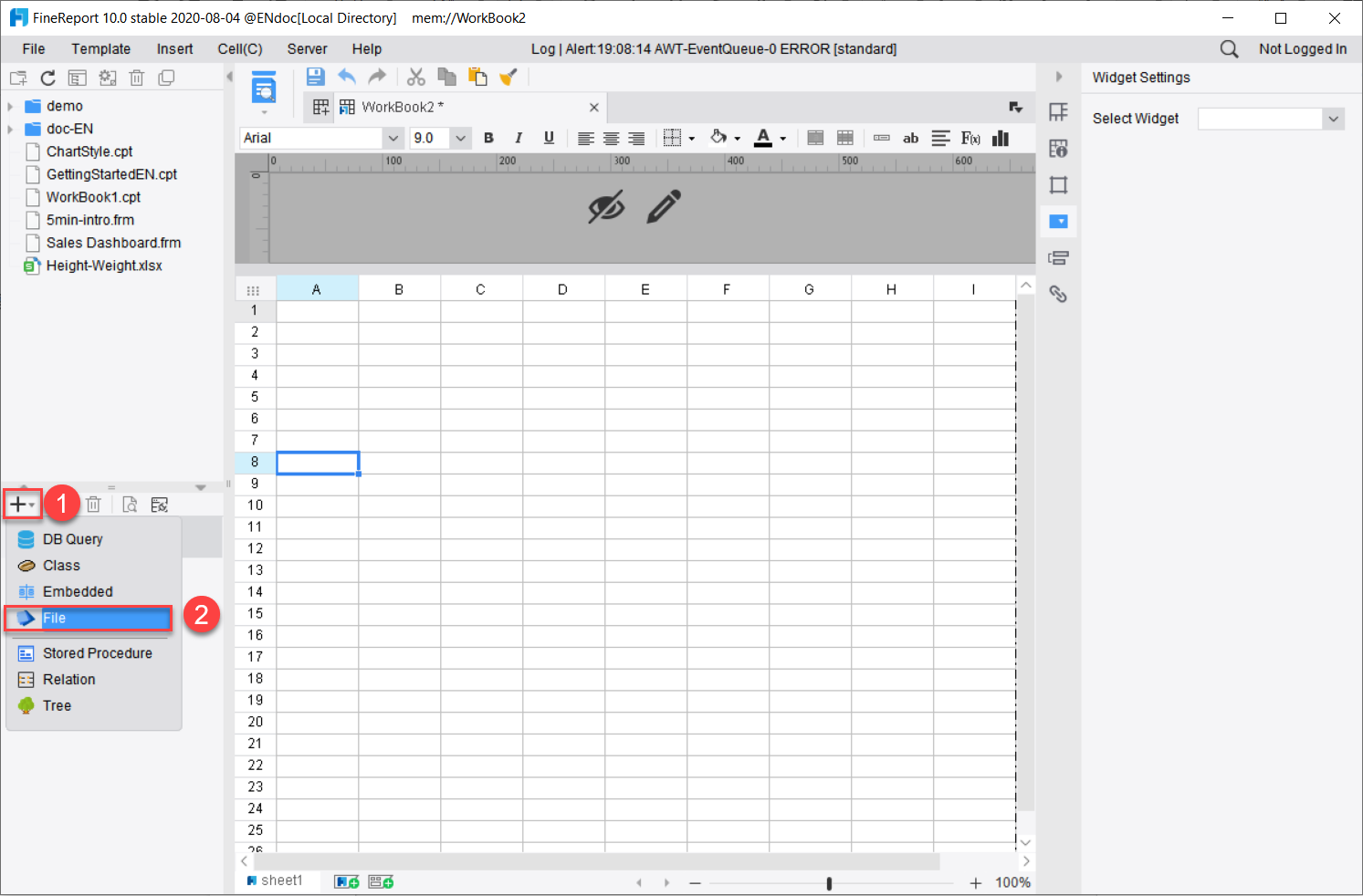Open floating element icon on right sidebar
The height and width of the screenshot is (896, 1363).
coord(1058,185)
